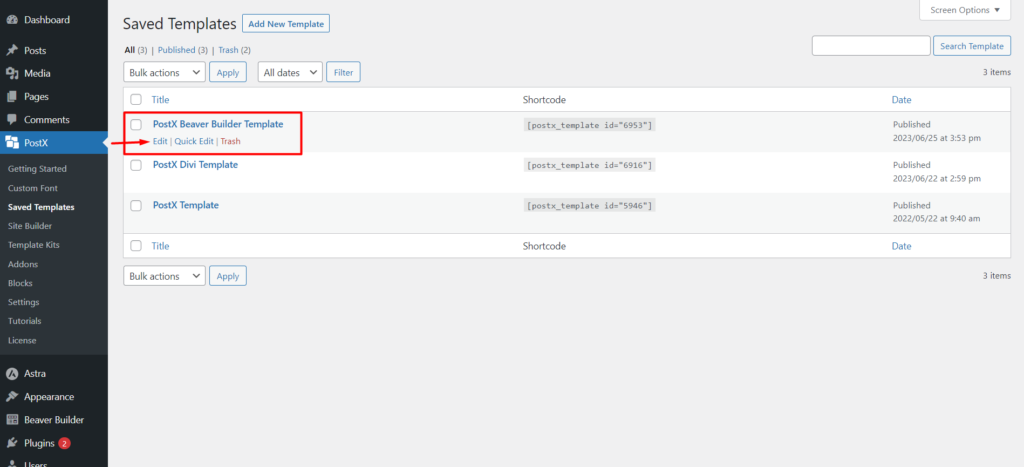Open License submenu item

22,340
